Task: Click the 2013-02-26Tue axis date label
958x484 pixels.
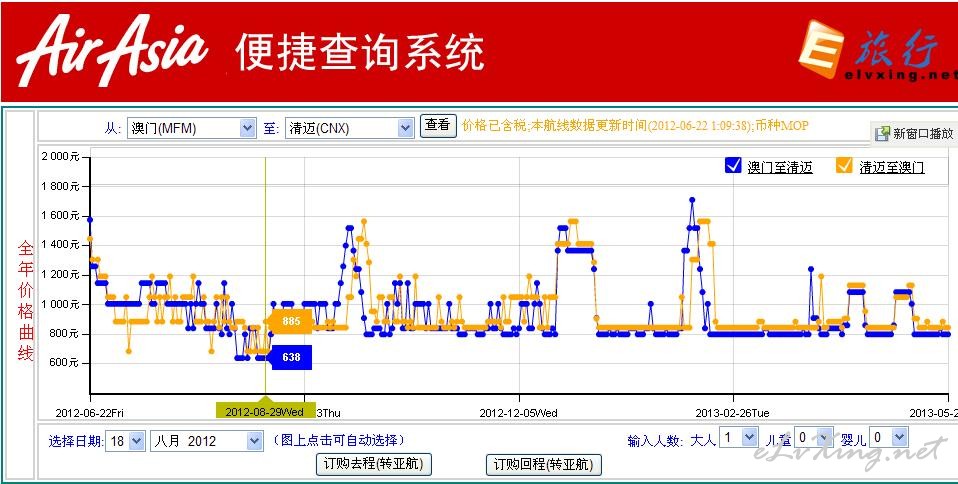Action: (732, 413)
